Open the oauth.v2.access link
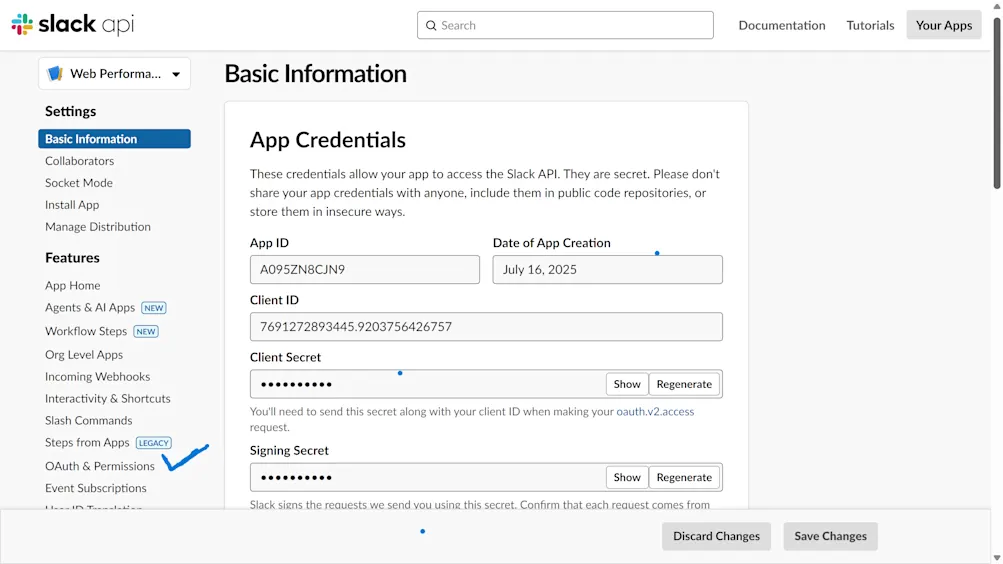Viewport: 1003px width, 564px height. (x=655, y=411)
